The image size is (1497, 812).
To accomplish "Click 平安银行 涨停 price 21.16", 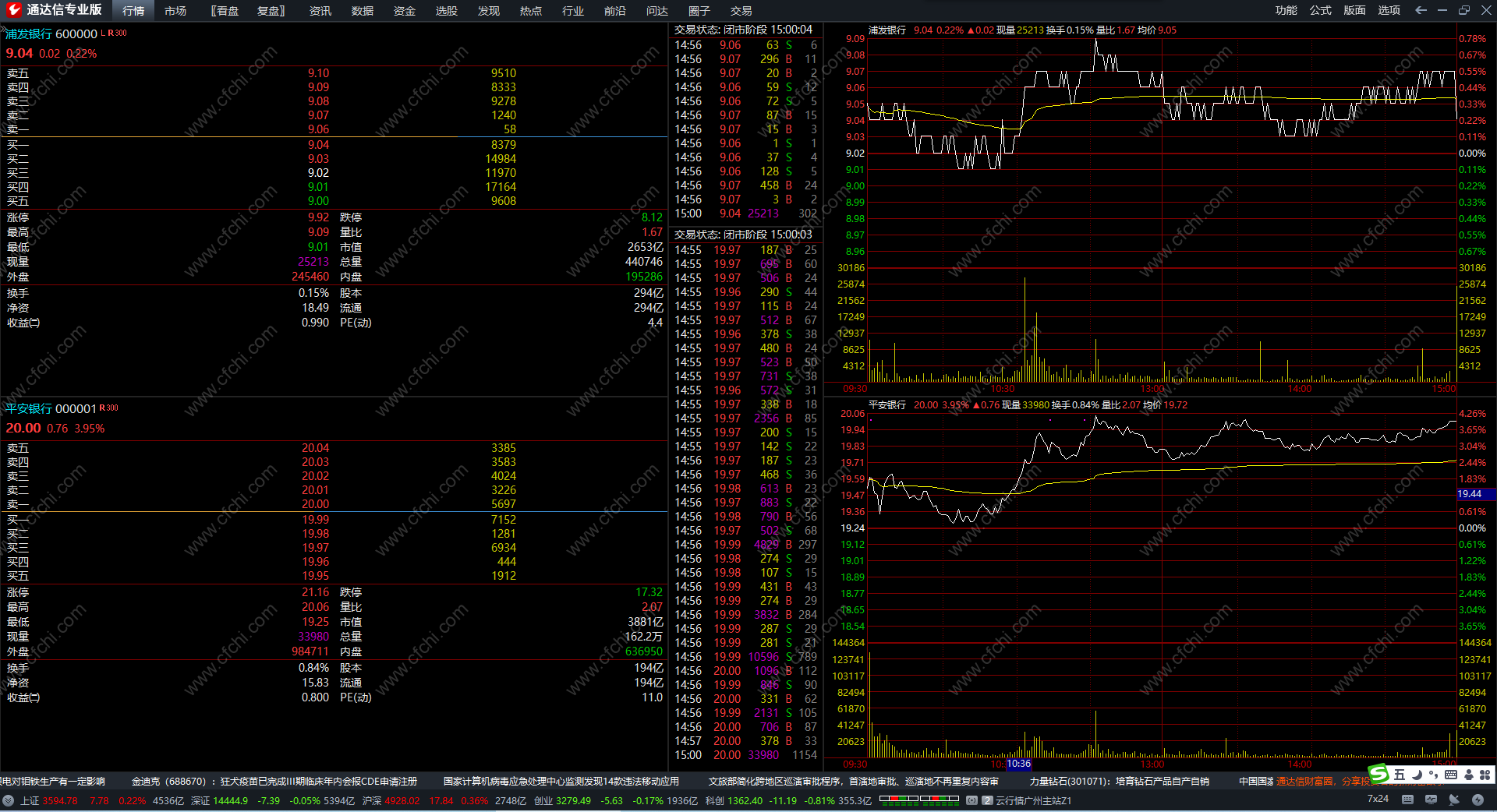I will (x=315, y=592).
